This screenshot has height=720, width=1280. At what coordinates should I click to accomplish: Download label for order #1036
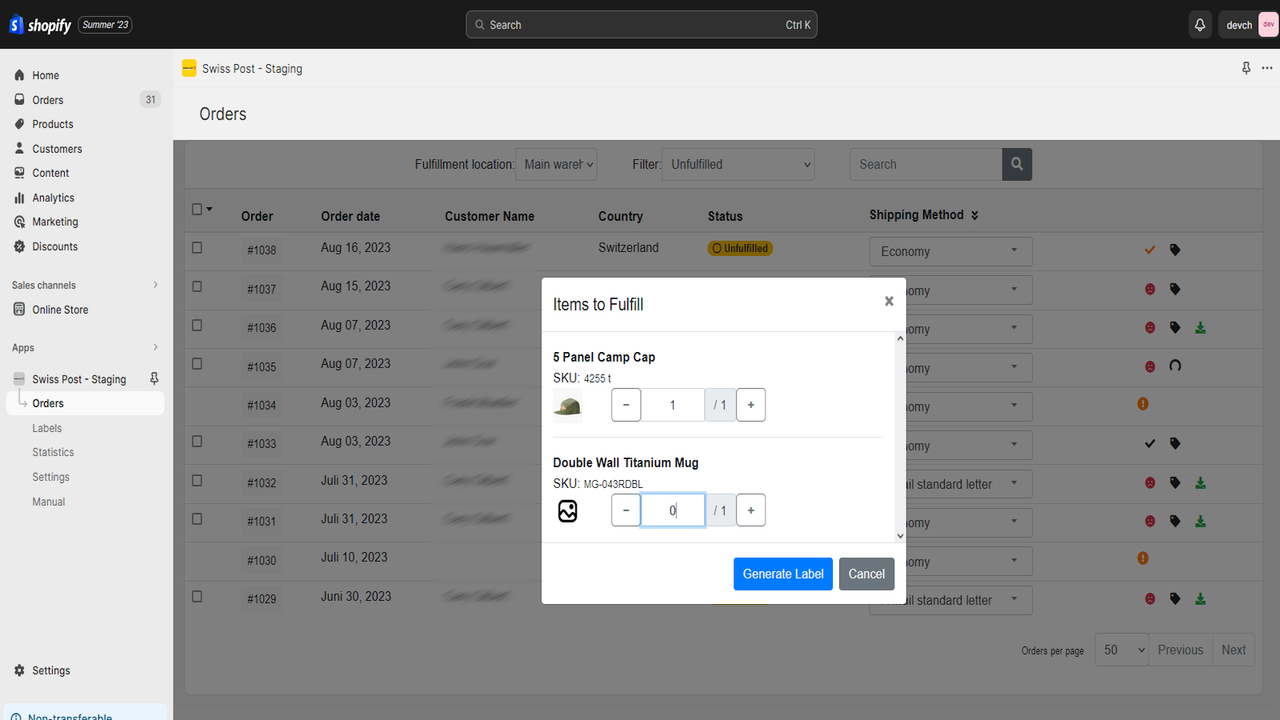[x=1200, y=327]
